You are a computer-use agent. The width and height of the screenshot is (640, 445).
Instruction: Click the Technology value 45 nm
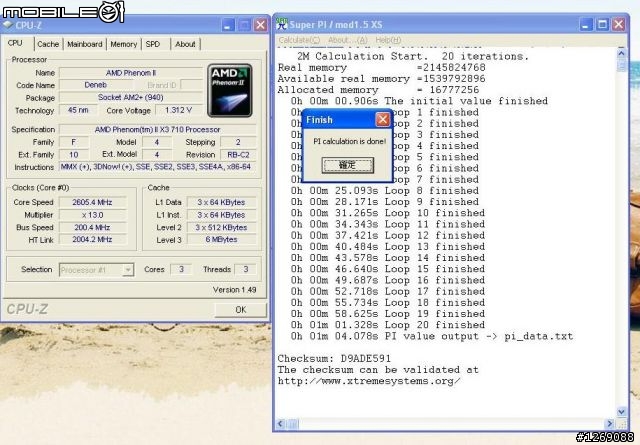78,110
